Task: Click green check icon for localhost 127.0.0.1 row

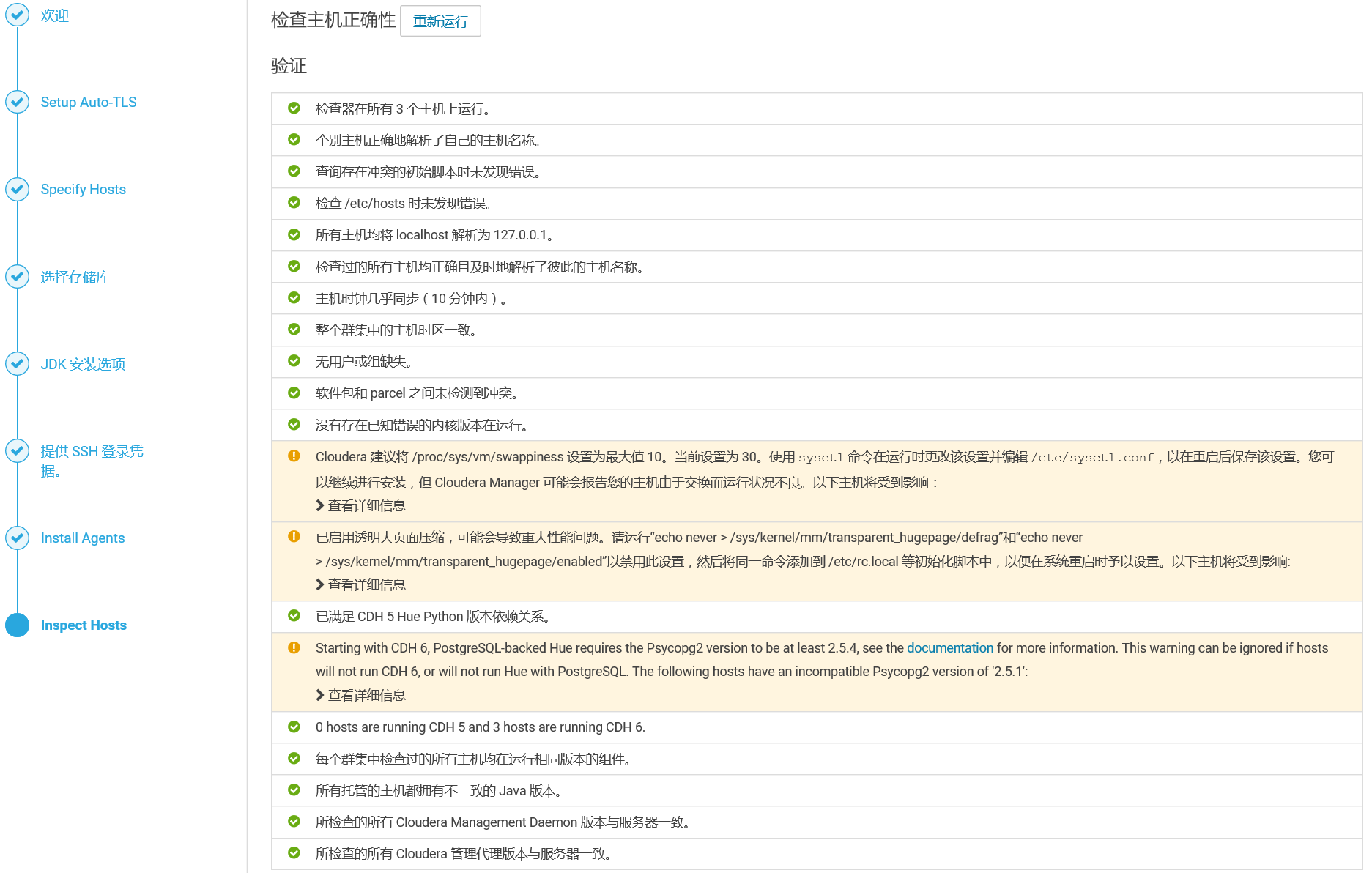Action: coord(294,234)
